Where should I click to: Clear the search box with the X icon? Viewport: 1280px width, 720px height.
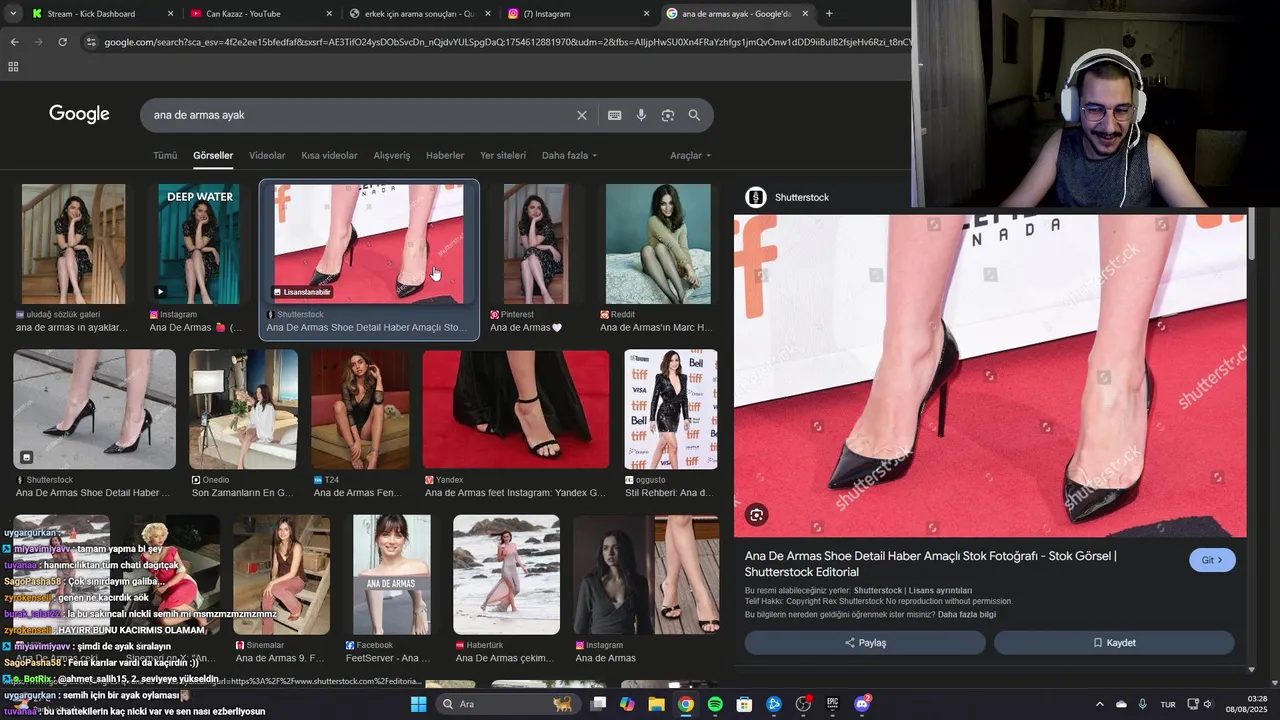coord(581,115)
